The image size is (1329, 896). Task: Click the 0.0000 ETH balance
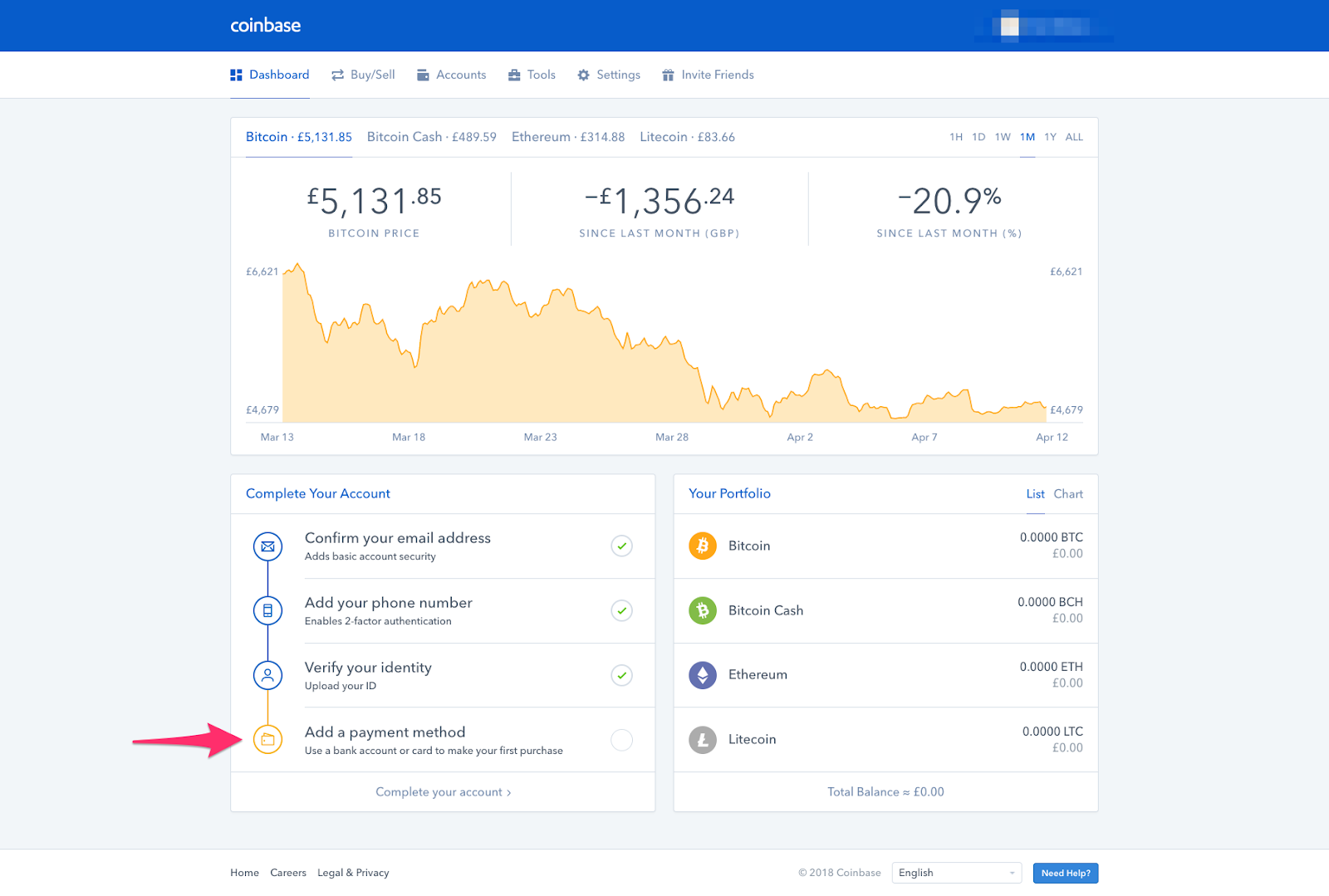[x=1052, y=667]
